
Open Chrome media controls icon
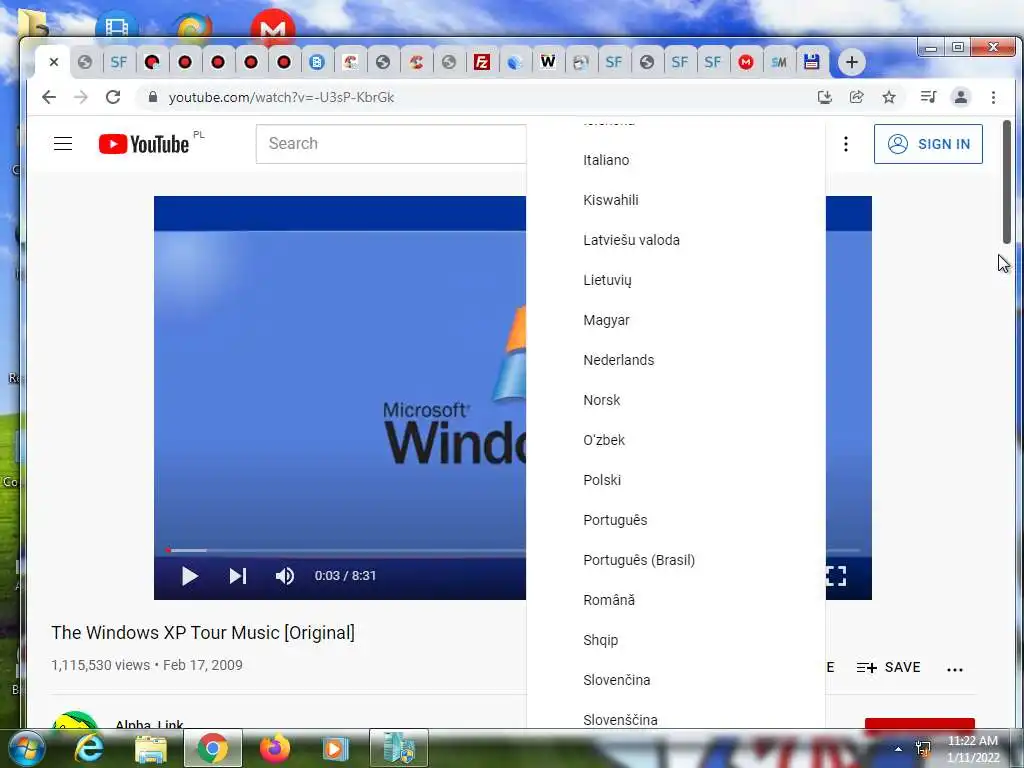point(928,97)
